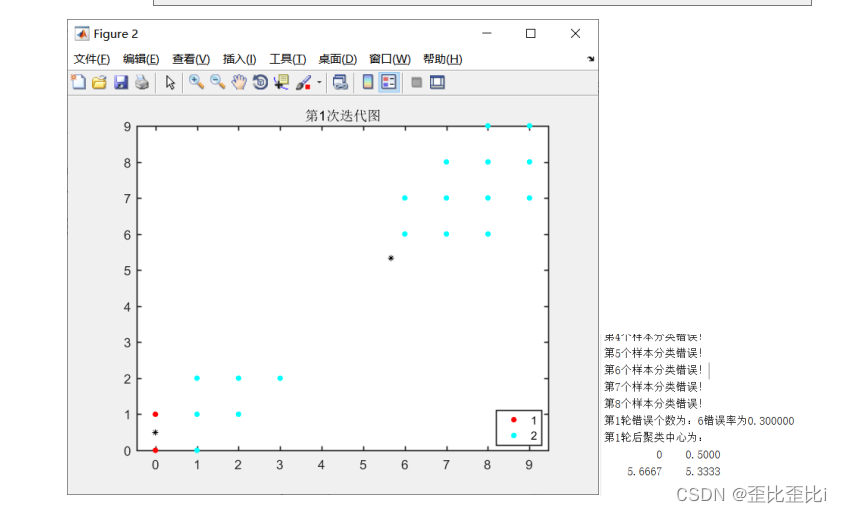Maximize the Figure 2 window
The image size is (842, 513).
click(x=531, y=33)
